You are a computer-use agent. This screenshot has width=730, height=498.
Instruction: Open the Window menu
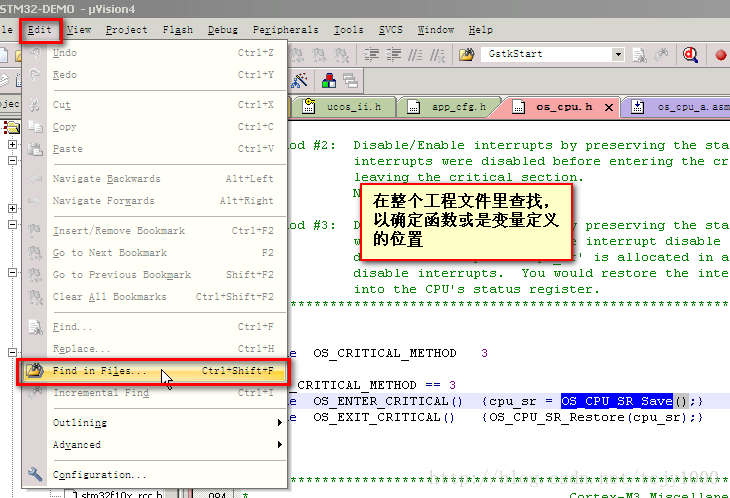coord(435,30)
